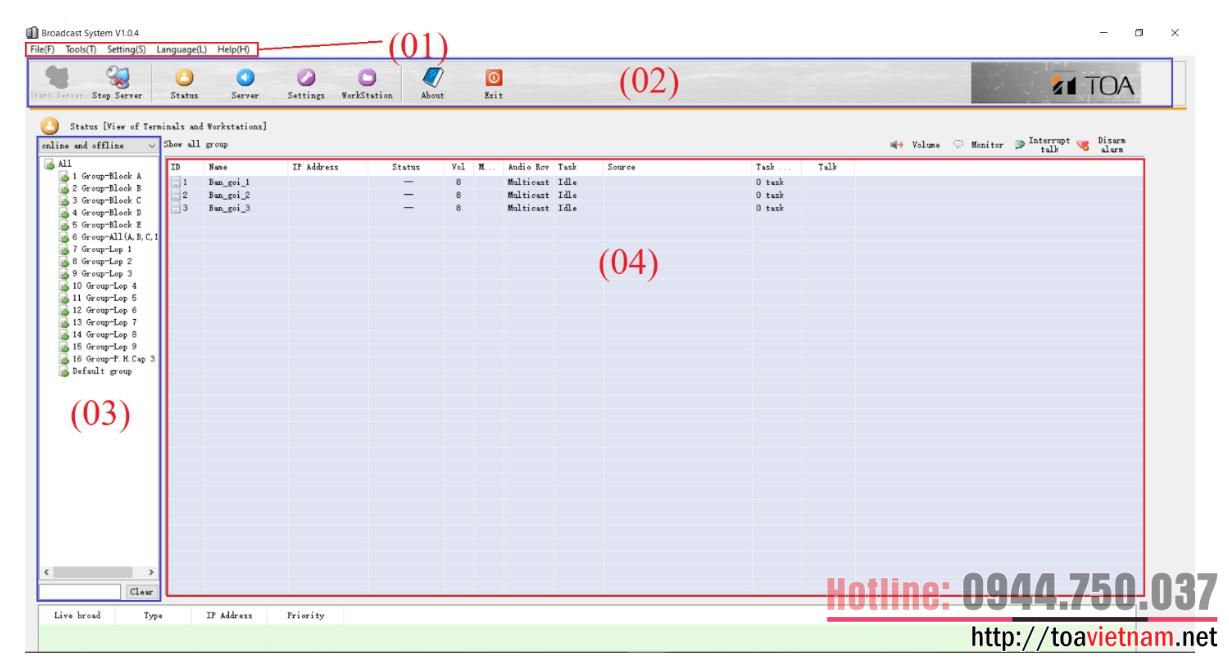This screenshot has height=663, width=1229.
Task: Click the Status column header
Action: 406,168
